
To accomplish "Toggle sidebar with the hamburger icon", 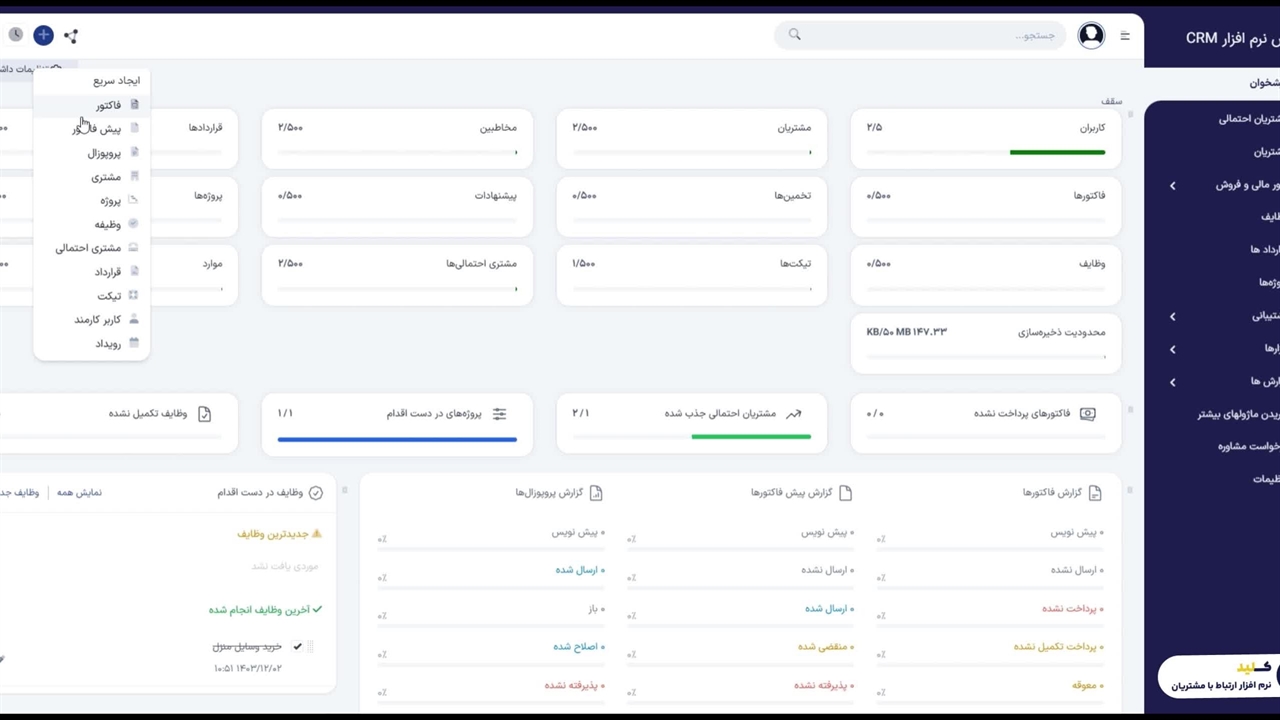I will click(1125, 36).
